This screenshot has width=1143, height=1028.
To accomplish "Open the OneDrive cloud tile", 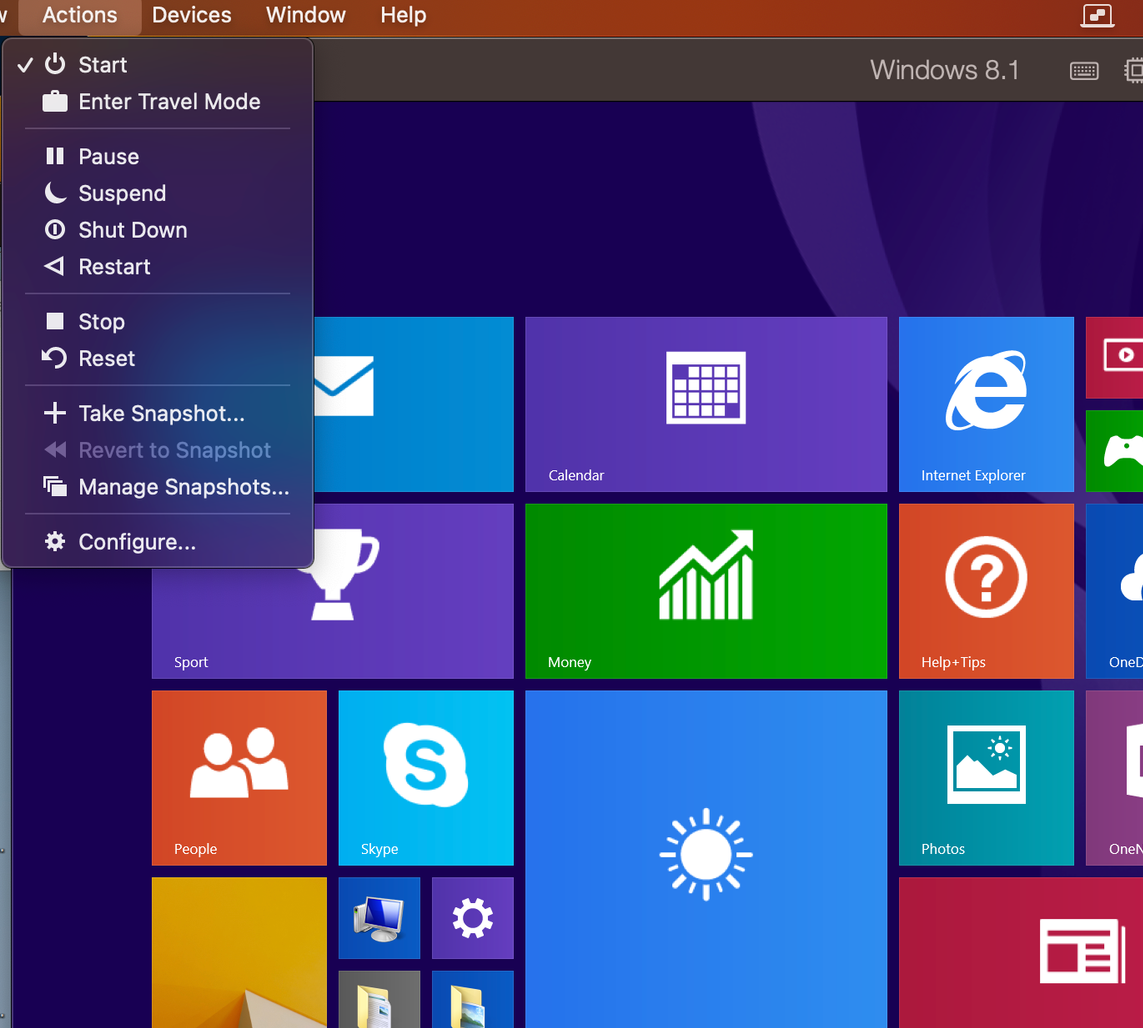I will click(1115, 591).
